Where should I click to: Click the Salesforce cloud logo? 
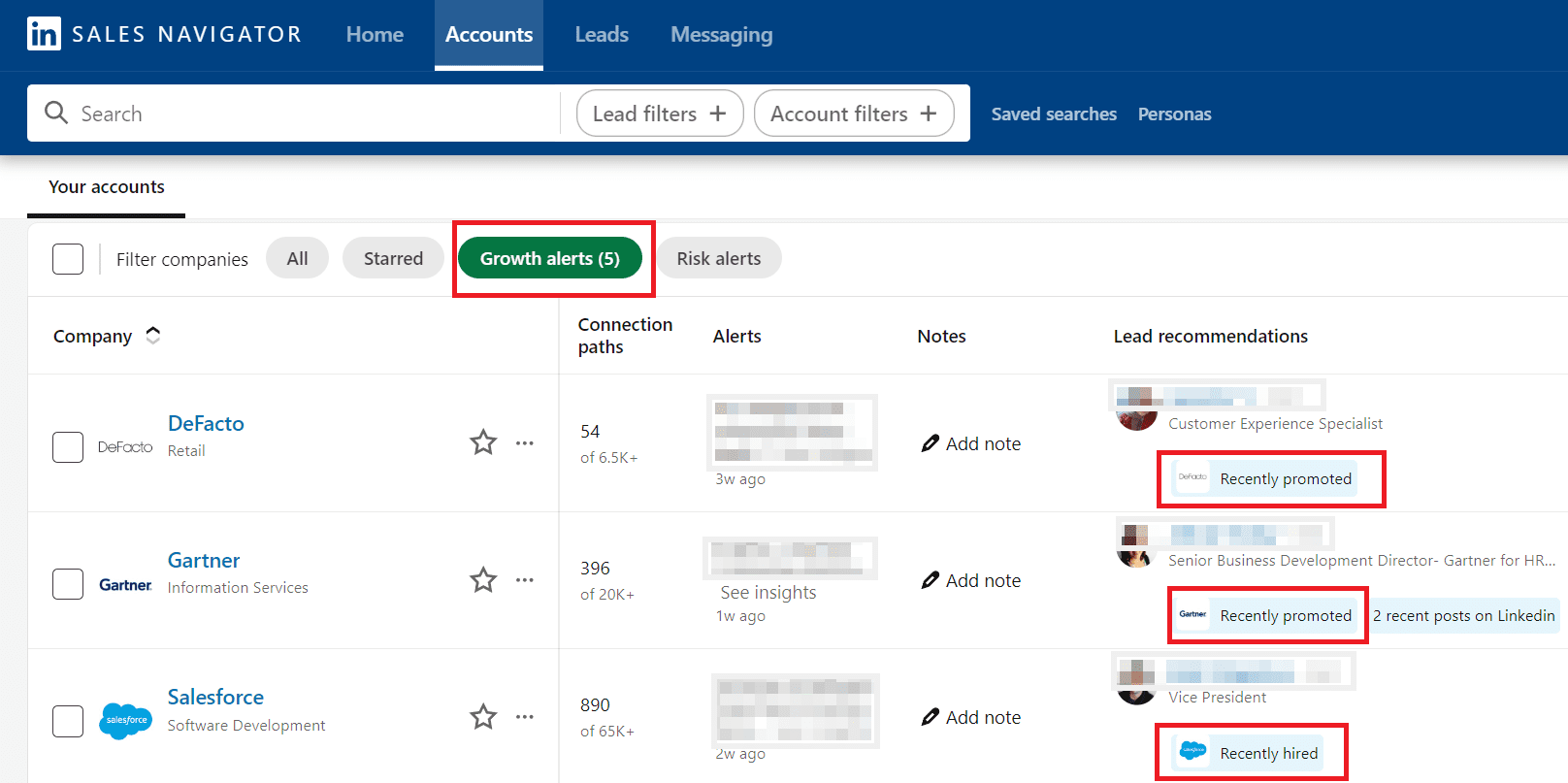(x=126, y=720)
